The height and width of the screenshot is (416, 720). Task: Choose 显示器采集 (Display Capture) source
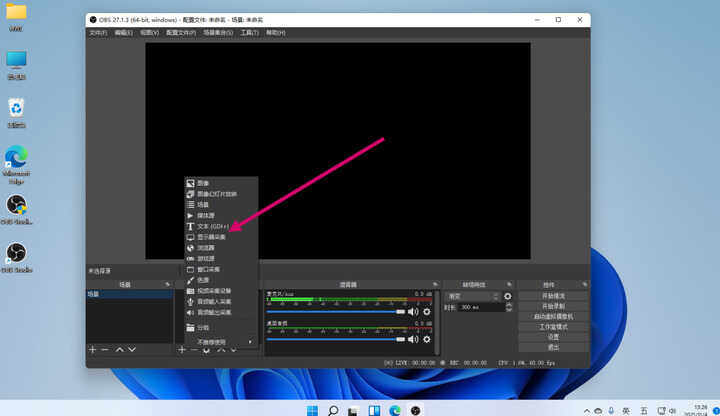point(221,237)
